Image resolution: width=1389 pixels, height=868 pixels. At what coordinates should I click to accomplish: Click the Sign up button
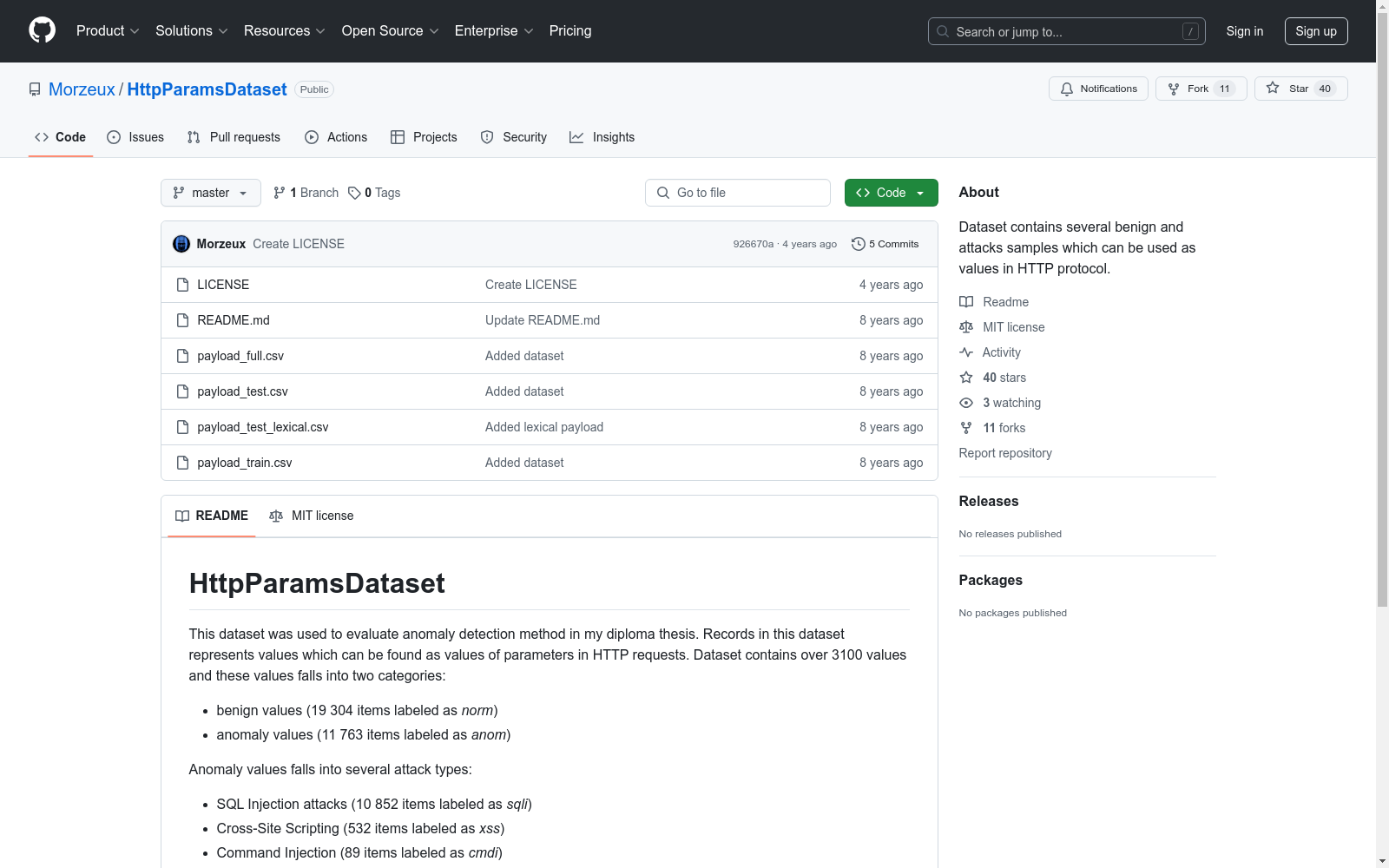coord(1316,31)
